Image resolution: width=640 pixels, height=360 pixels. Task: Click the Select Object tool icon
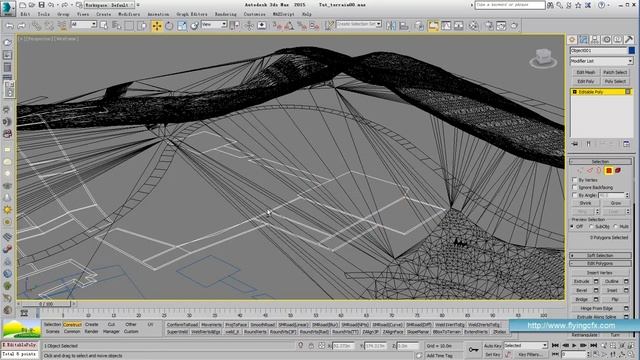[x=104, y=26]
